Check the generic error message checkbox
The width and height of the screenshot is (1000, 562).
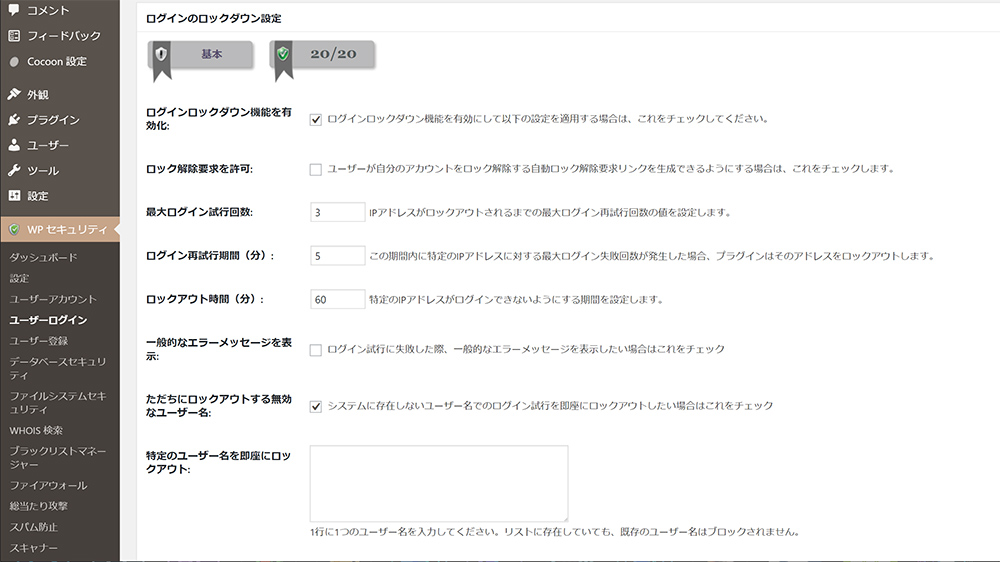tap(316, 350)
